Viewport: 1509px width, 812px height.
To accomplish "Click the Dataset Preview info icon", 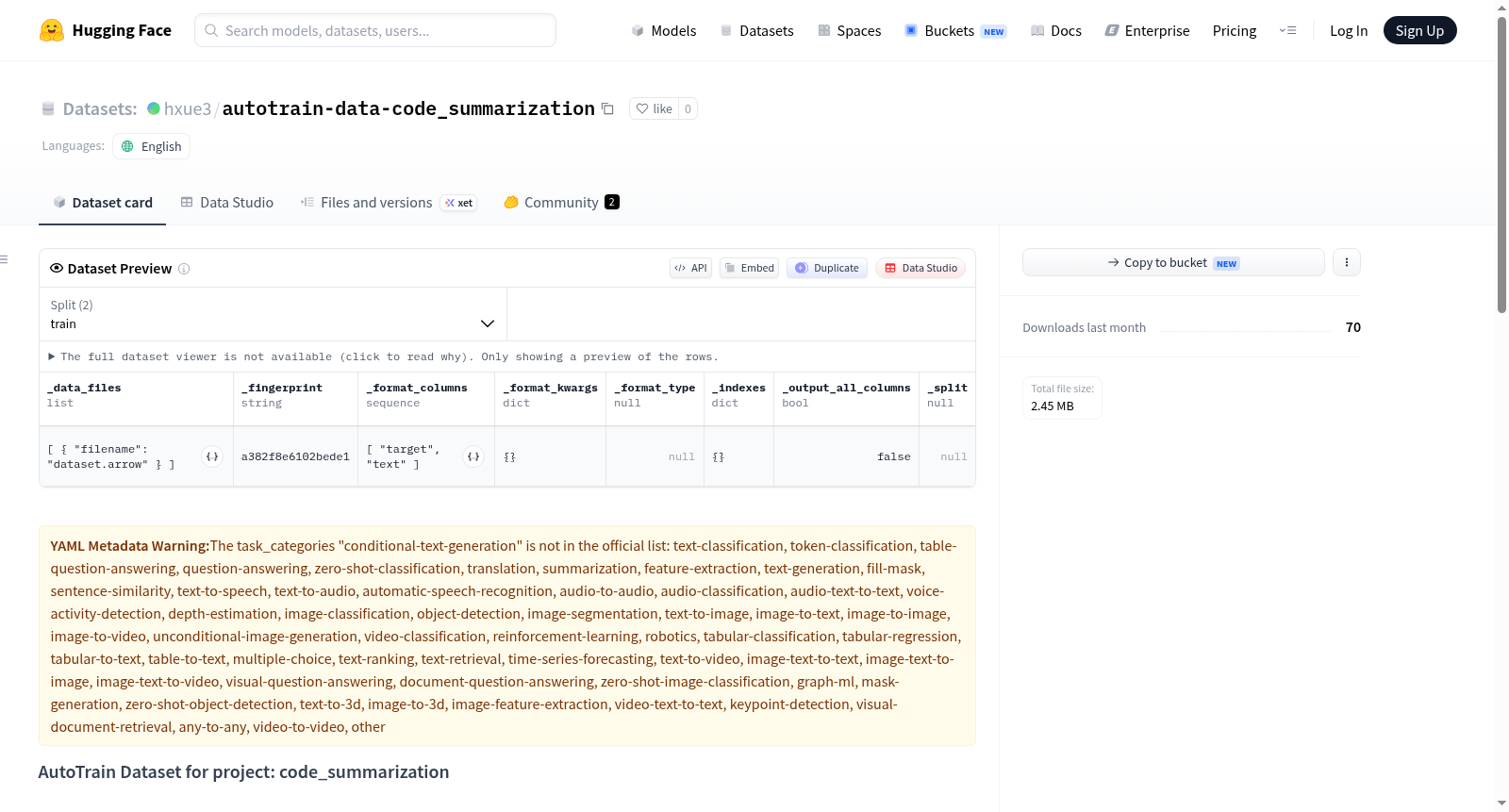I will 184,269.
